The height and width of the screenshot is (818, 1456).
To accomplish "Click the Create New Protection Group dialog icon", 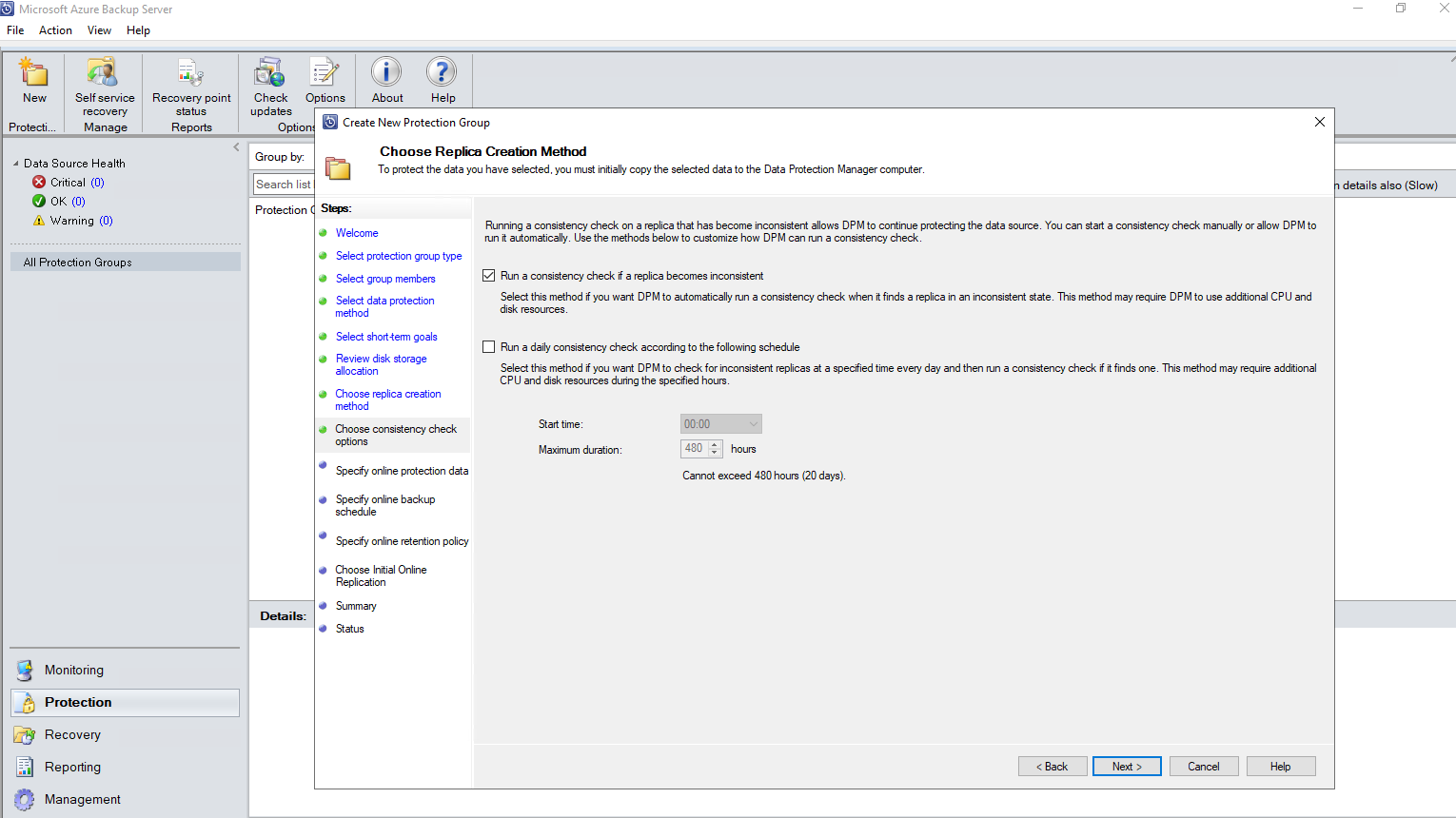I will (x=330, y=122).
